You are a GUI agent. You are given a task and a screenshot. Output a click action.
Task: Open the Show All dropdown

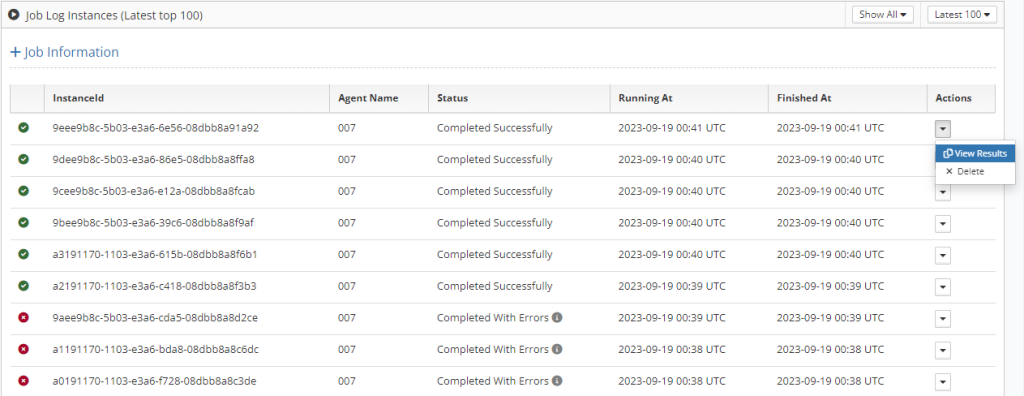pos(882,14)
